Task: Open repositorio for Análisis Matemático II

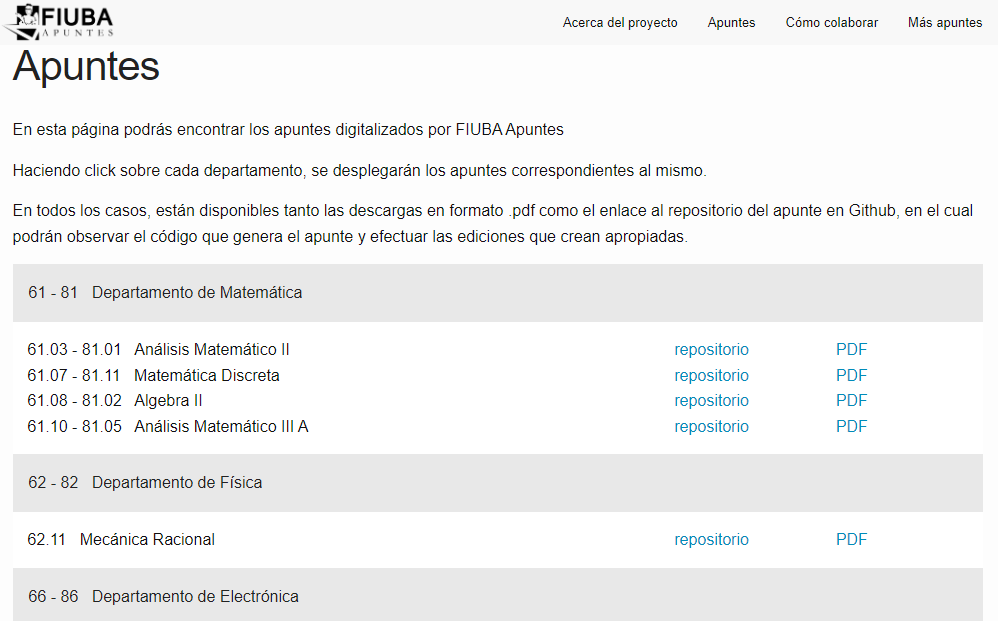Action: point(711,350)
